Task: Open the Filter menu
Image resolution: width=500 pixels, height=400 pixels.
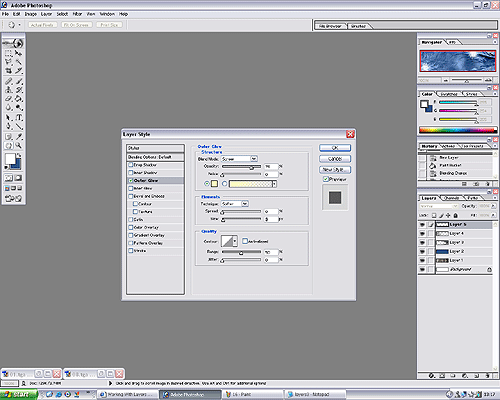Action: click(77, 14)
